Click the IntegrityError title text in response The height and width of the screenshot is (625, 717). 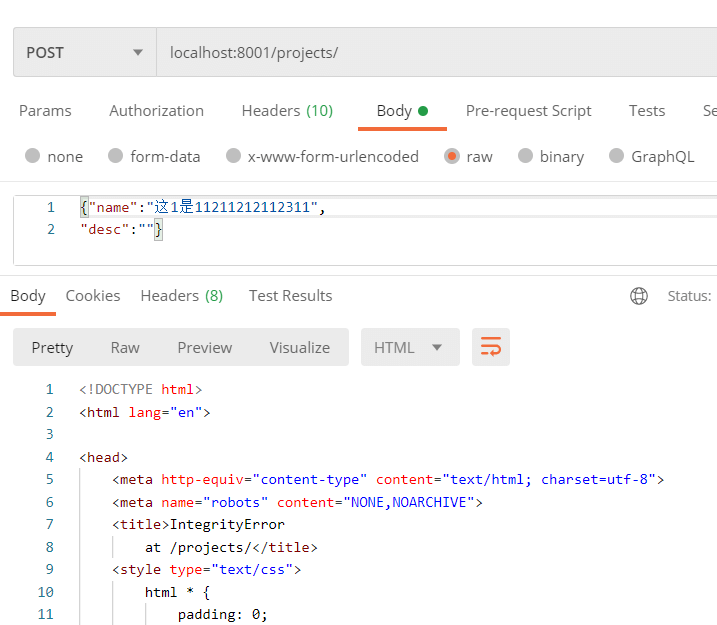(227, 524)
